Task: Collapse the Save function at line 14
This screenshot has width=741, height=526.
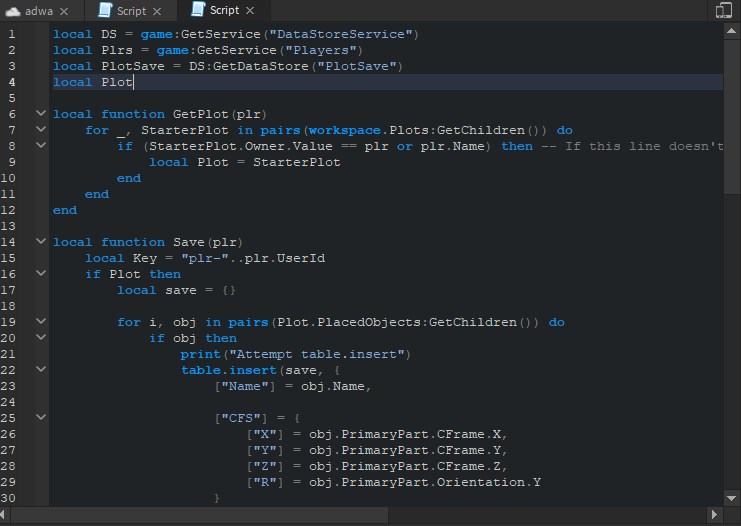Action: click(x=41, y=241)
